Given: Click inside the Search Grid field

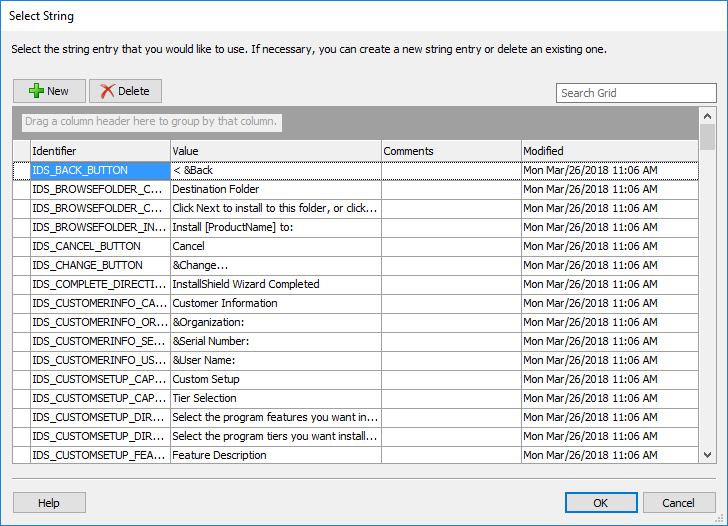Looking at the screenshot, I should 635,93.
